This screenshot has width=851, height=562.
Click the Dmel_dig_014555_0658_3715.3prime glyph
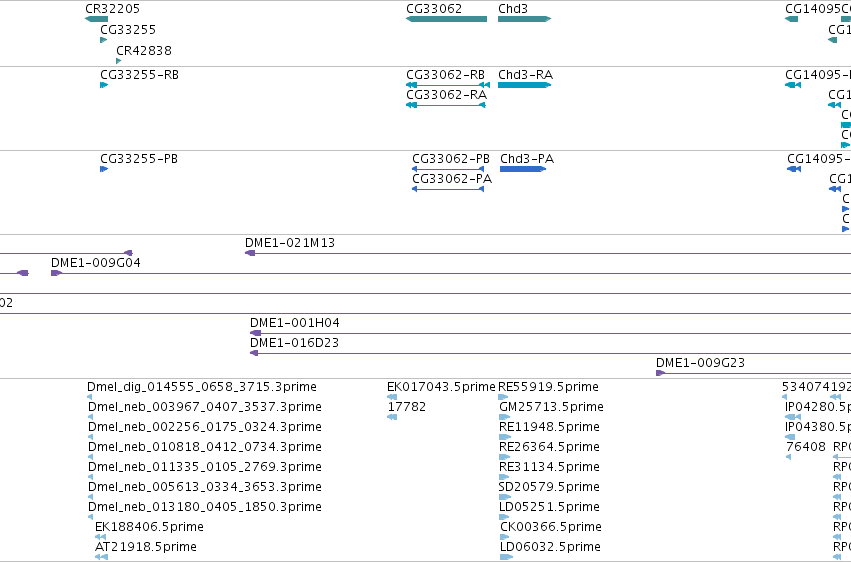(x=90, y=397)
